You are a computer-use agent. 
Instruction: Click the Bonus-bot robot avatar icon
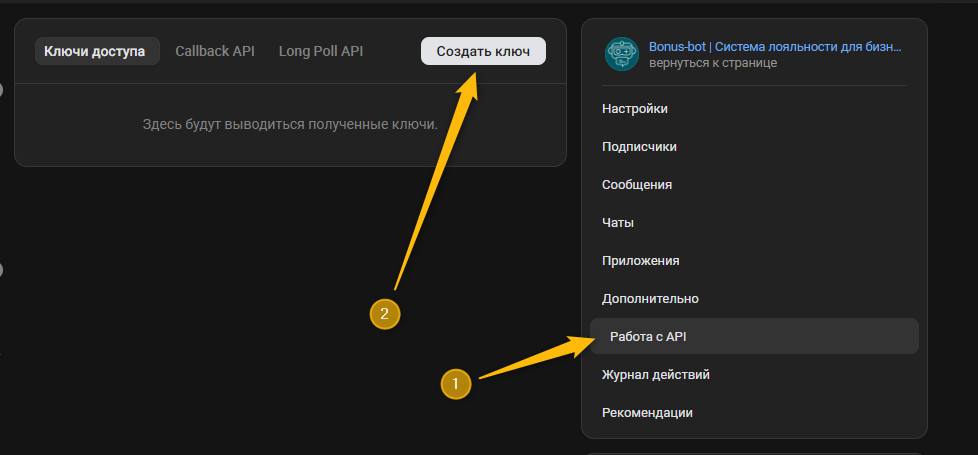tap(621, 54)
